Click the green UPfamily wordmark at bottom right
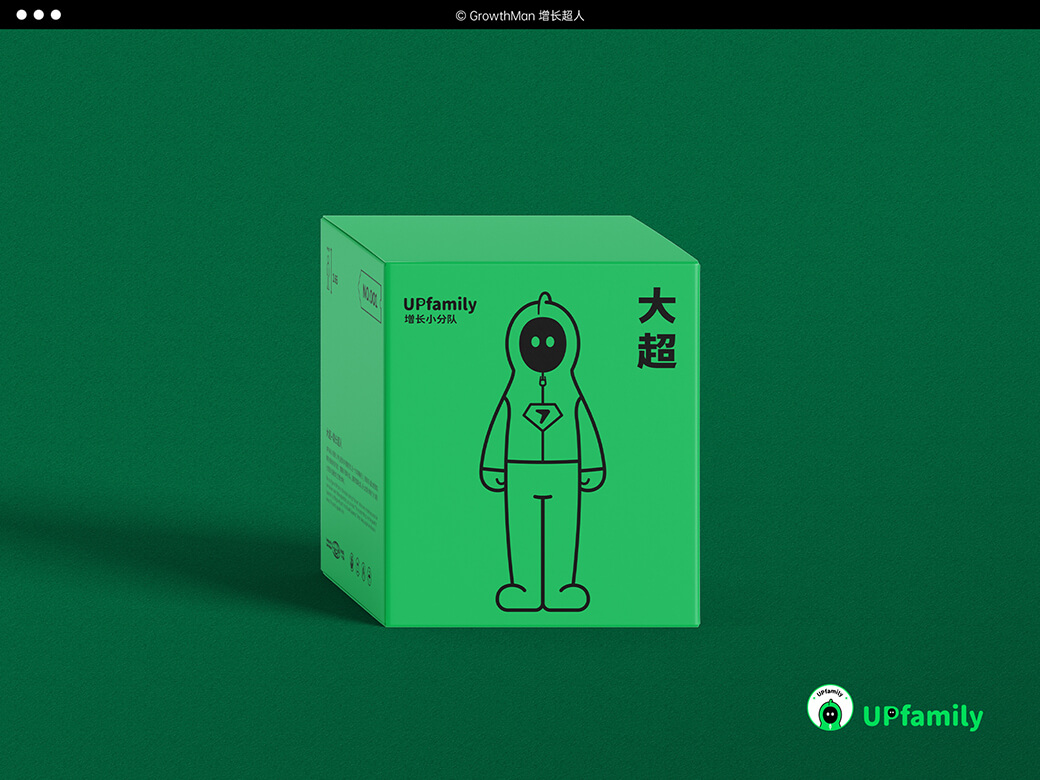The image size is (1040, 780). pyautogui.click(x=922, y=716)
